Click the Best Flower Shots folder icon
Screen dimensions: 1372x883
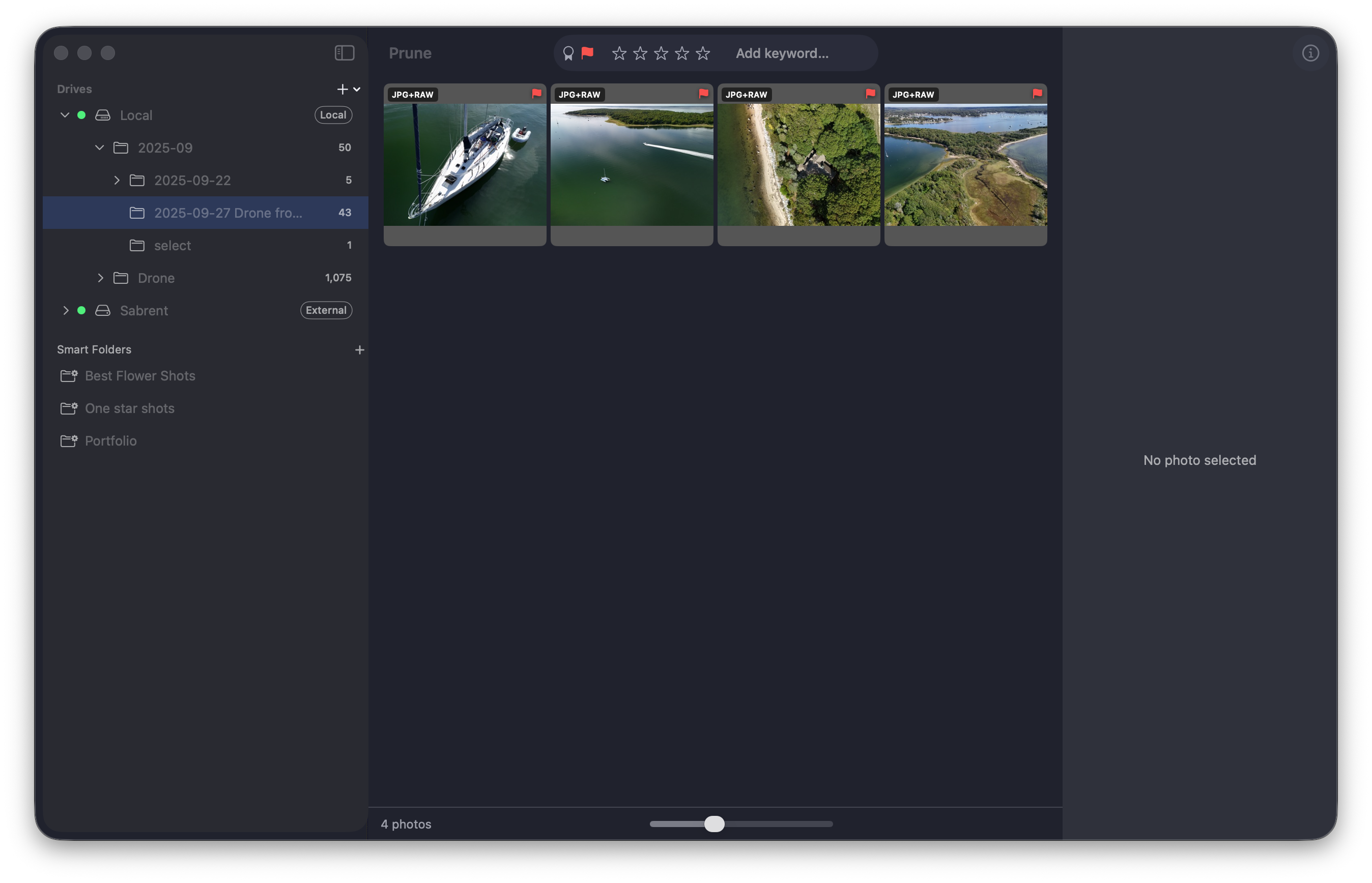(69, 375)
